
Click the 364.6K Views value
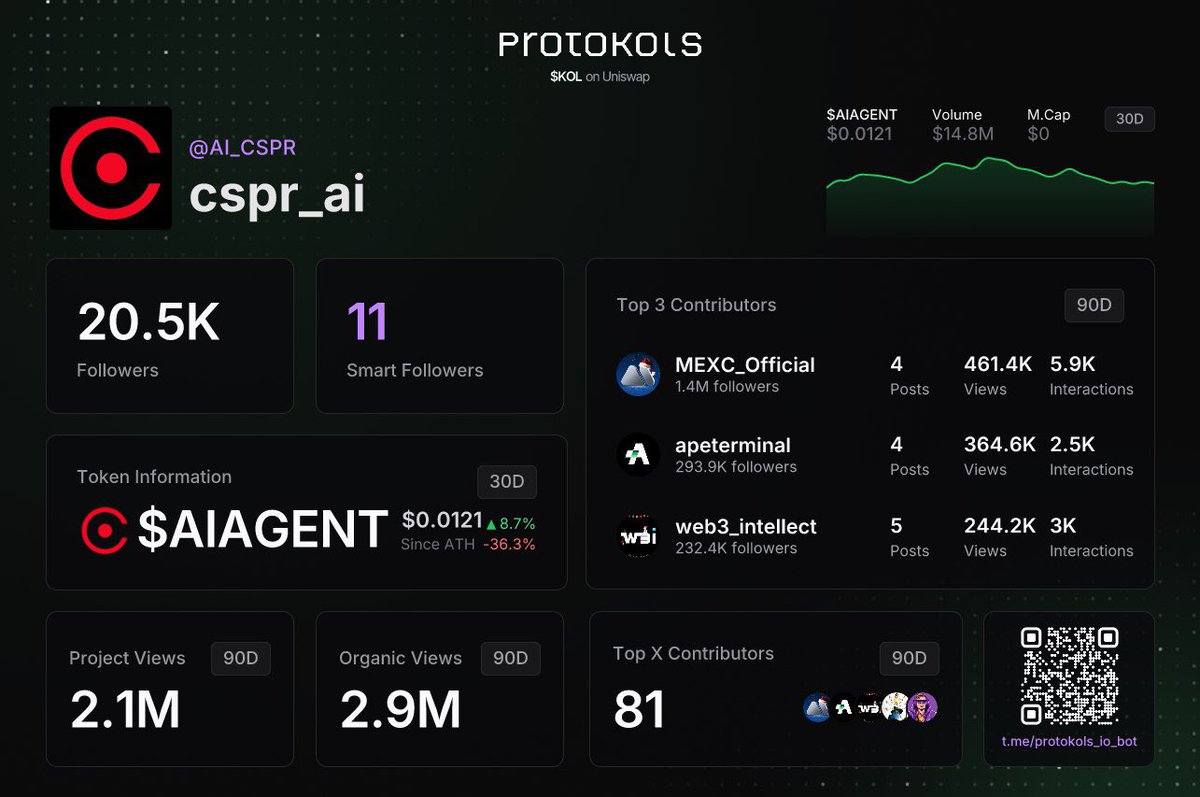(1000, 445)
